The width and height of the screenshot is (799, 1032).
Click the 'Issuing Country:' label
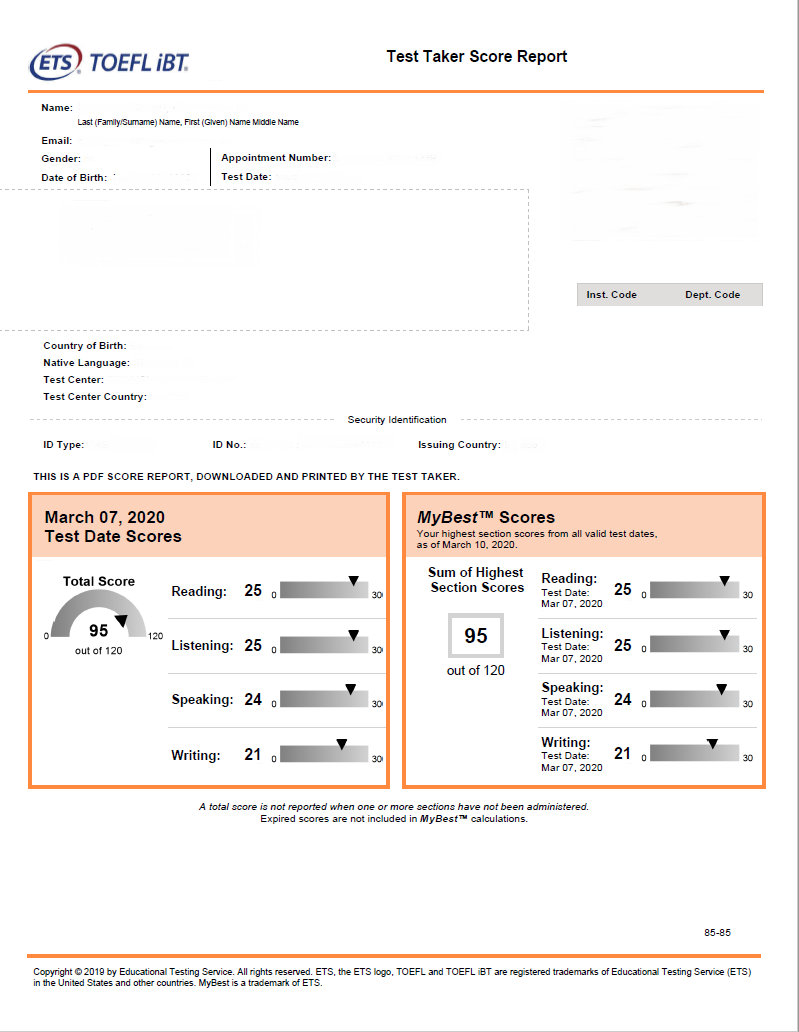459,445
